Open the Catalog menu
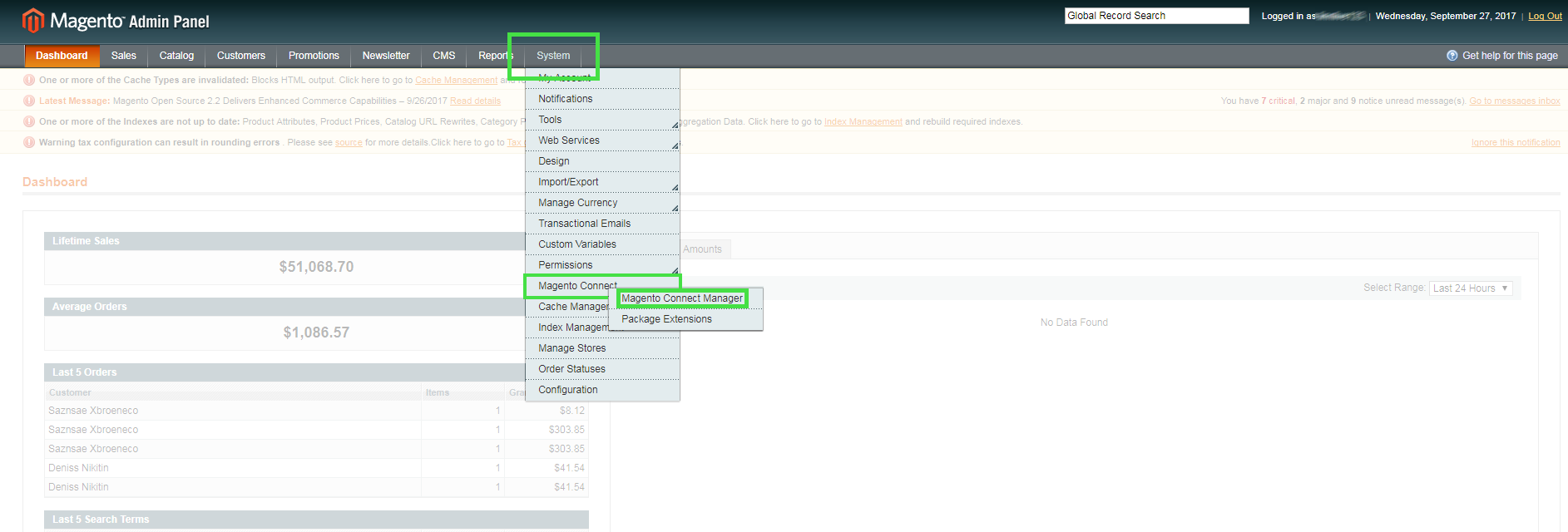 tap(176, 56)
